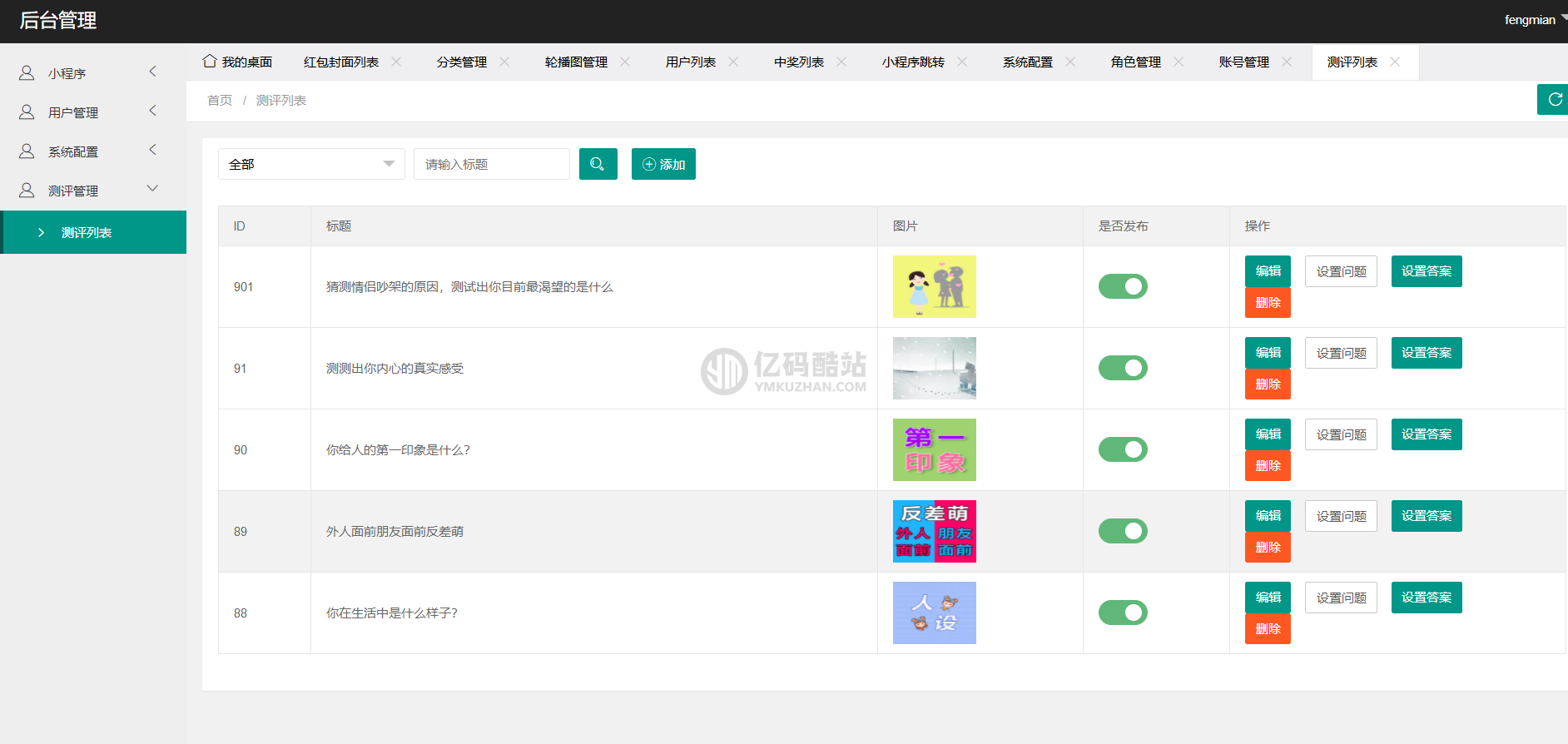Screen dimensions: 1568x744
Task: Click the green search magnifier button
Action: click(x=598, y=164)
